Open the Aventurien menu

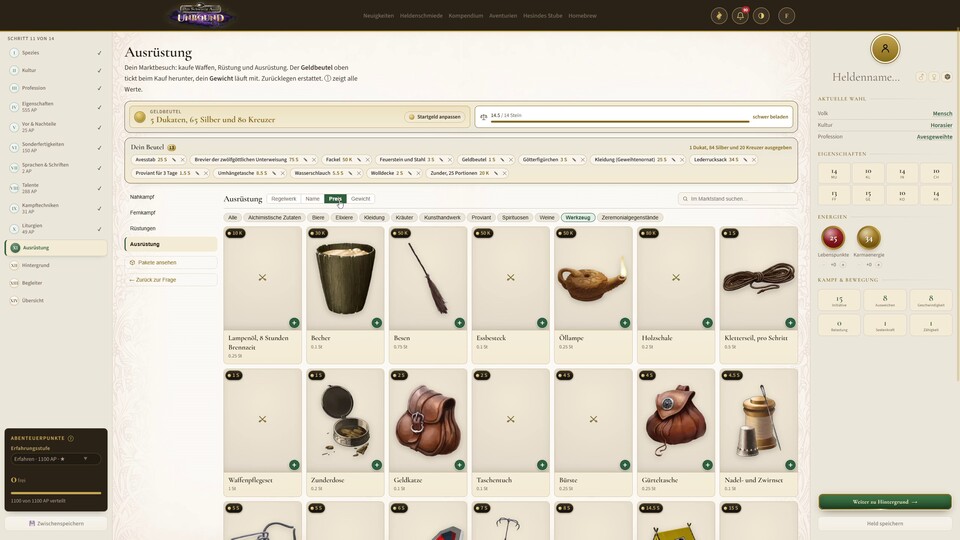coord(503,16)
